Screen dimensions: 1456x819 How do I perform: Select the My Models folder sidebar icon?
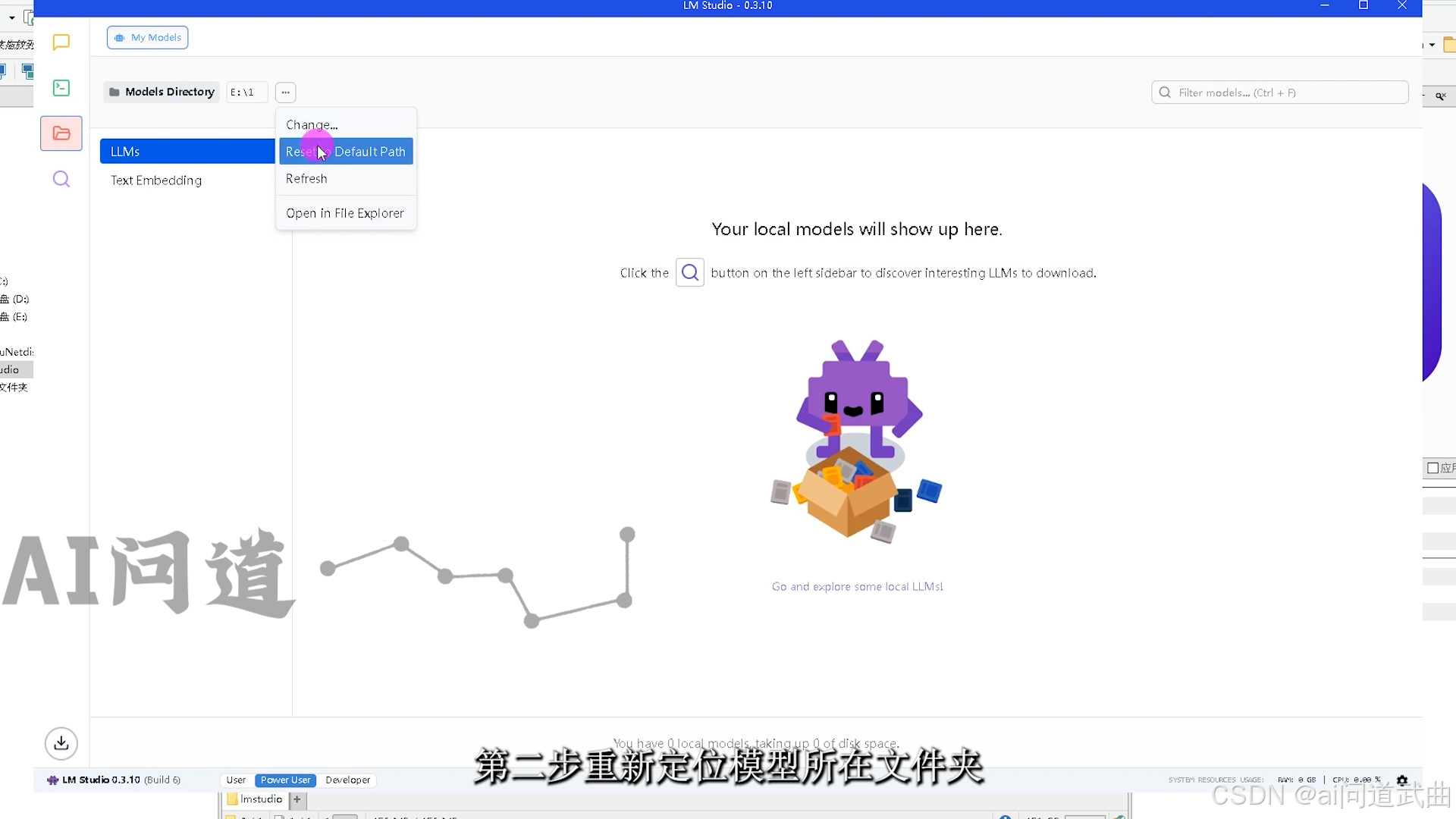(61, 133)
